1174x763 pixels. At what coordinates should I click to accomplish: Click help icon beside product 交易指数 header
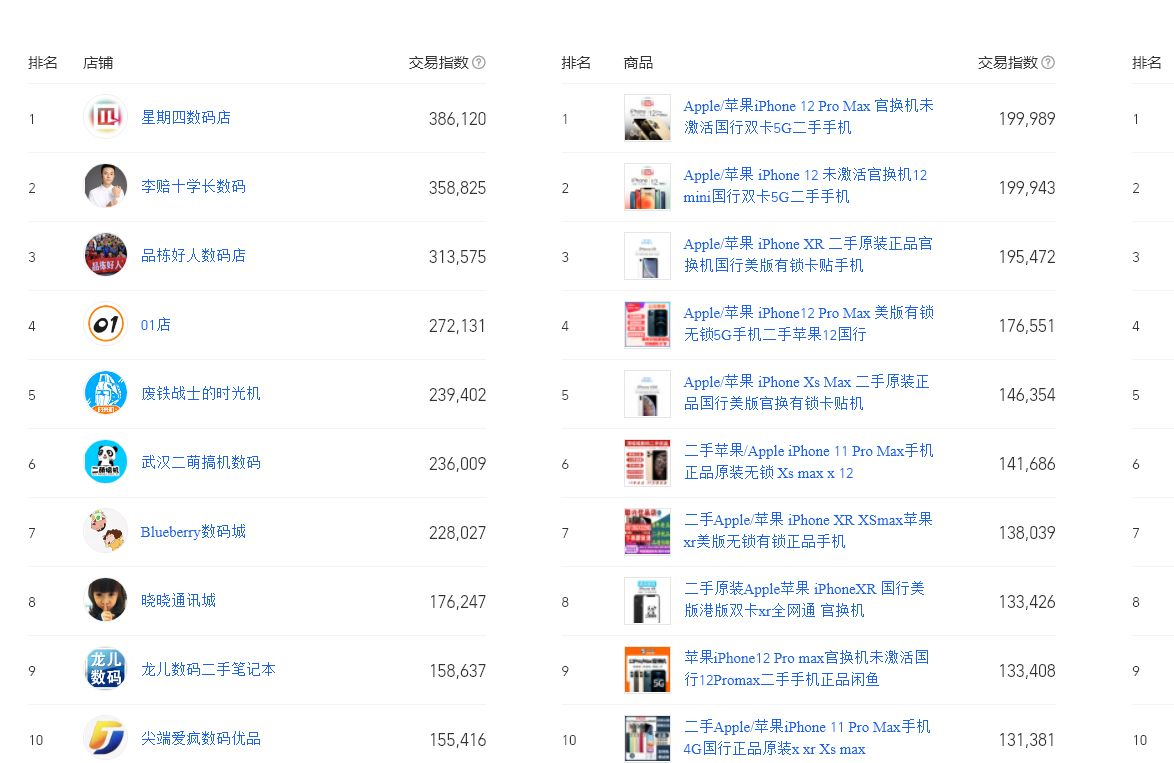1048,63
